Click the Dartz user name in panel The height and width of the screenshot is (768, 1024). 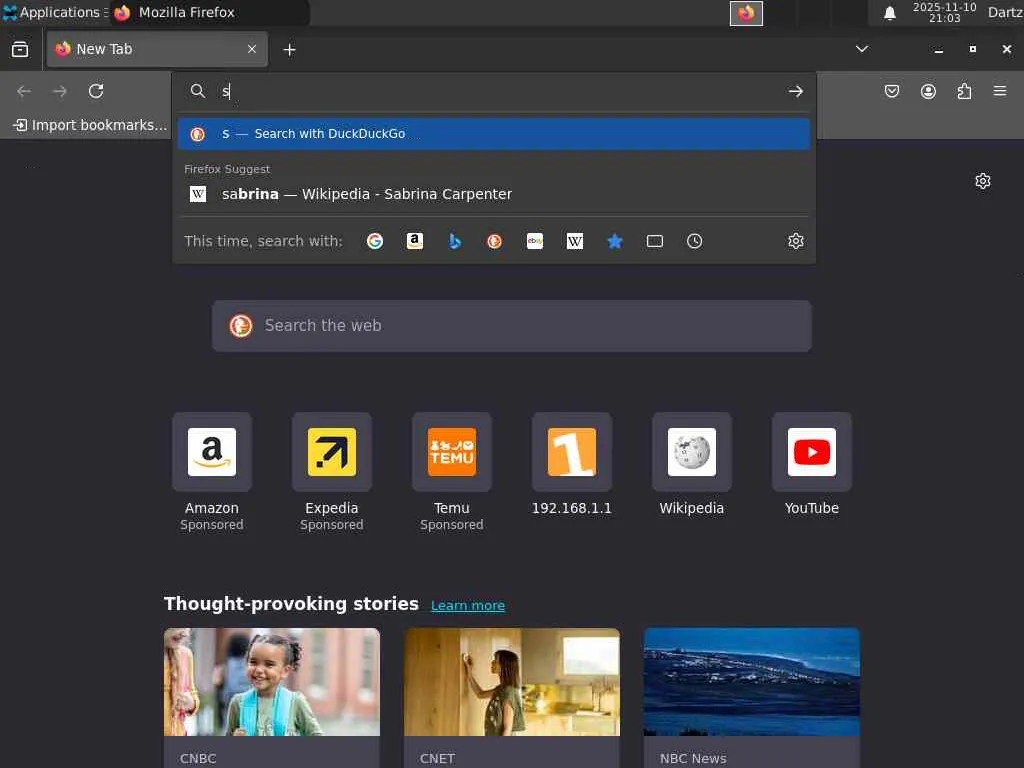[1005, 12]
